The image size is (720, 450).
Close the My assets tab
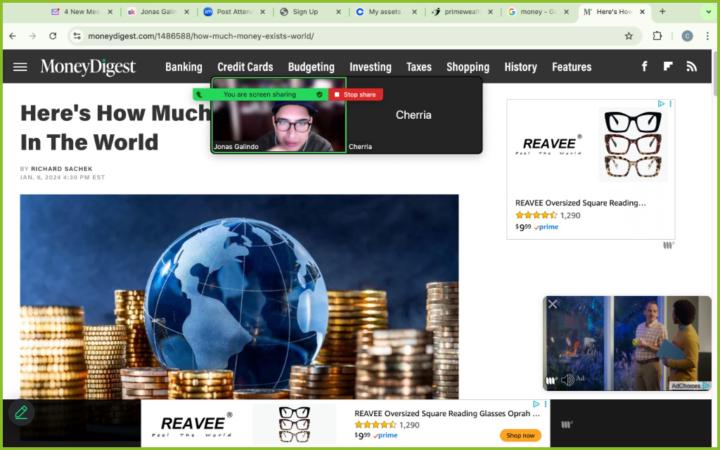pos(414,12)
